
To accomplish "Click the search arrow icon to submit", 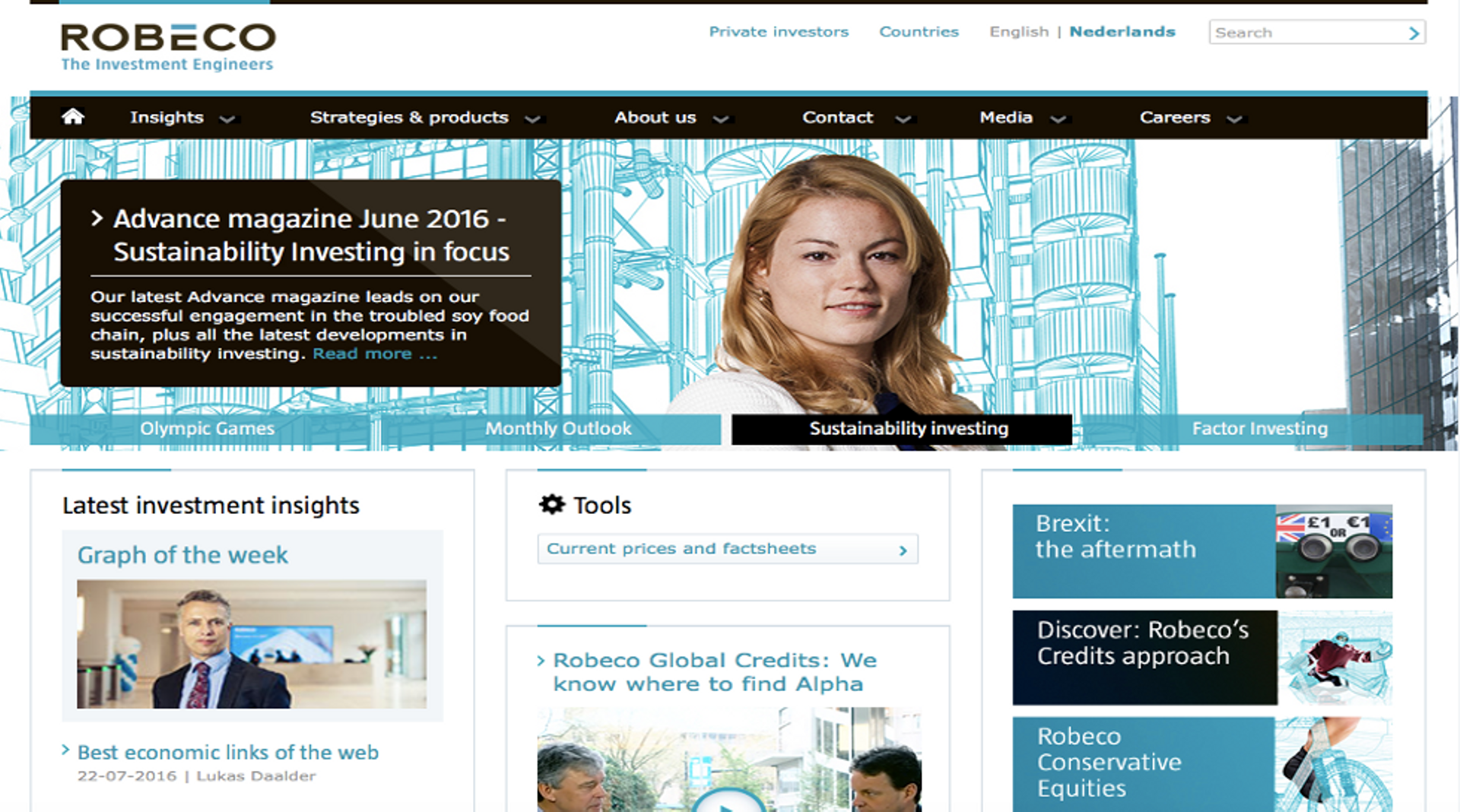I will 1413,33.
